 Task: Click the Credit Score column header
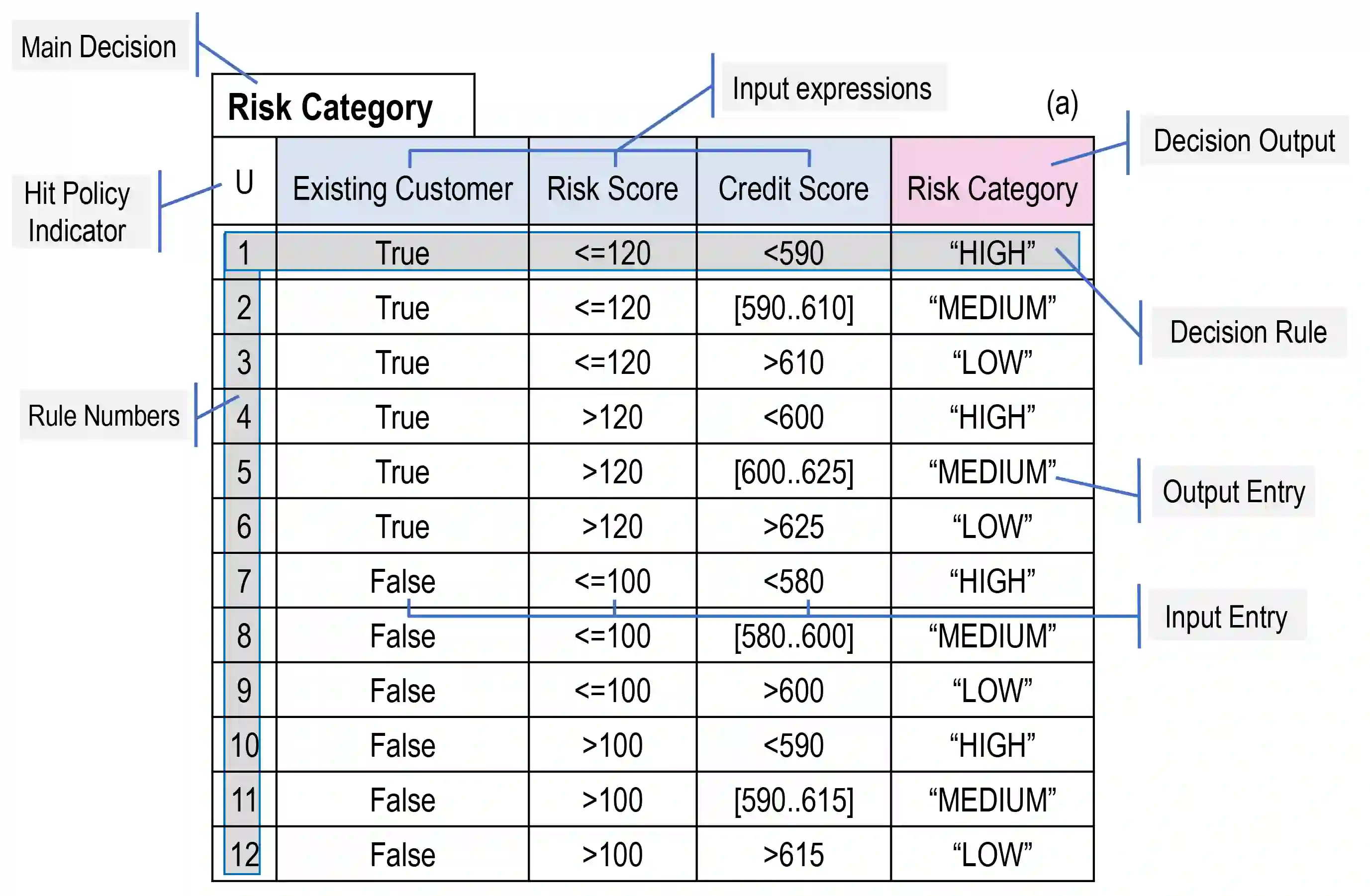tap(793, 189)
